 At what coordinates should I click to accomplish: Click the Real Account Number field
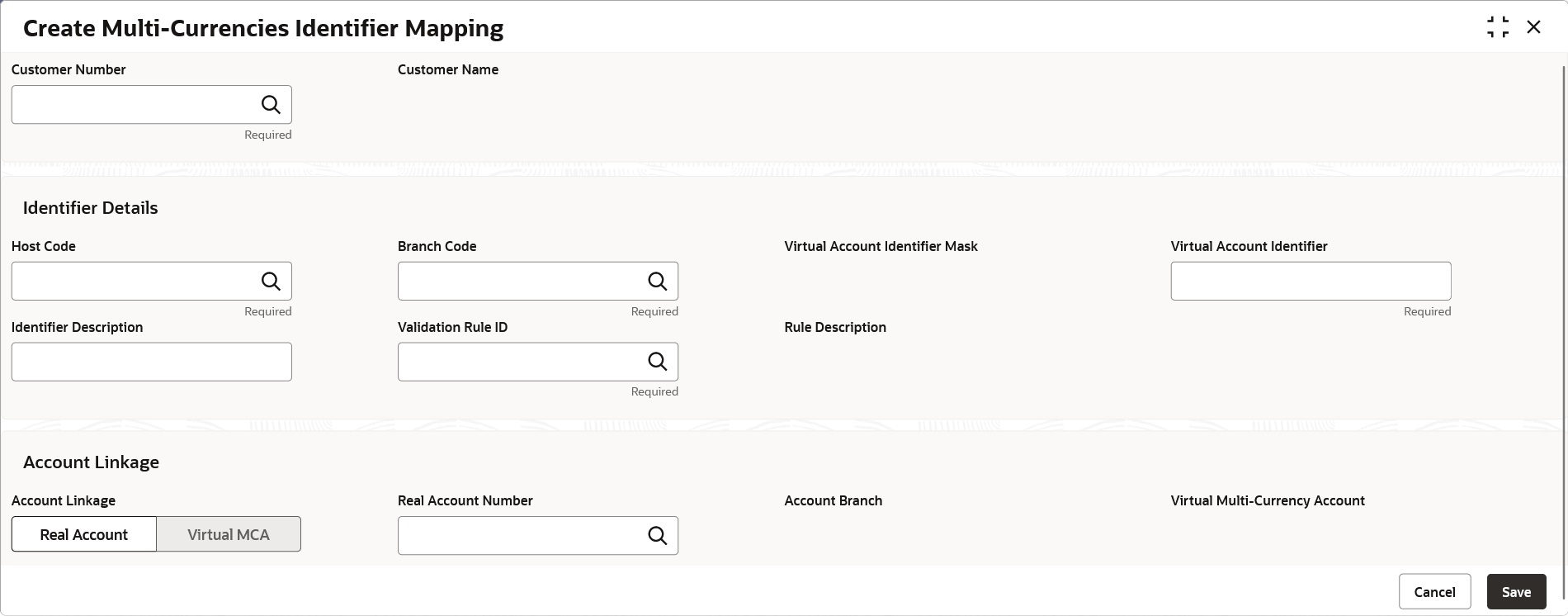tap(520, 536)
